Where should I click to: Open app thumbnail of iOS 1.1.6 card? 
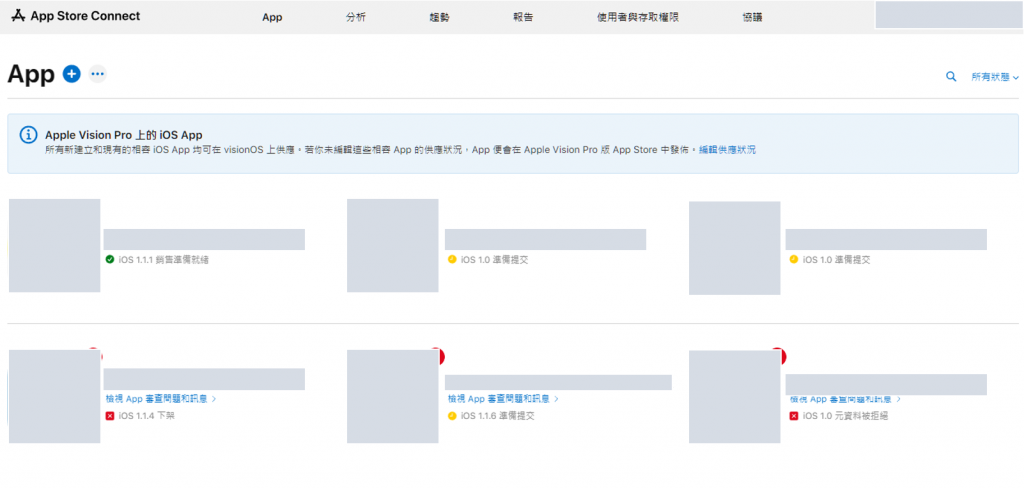pyautogui.click(x=392, y=397)
